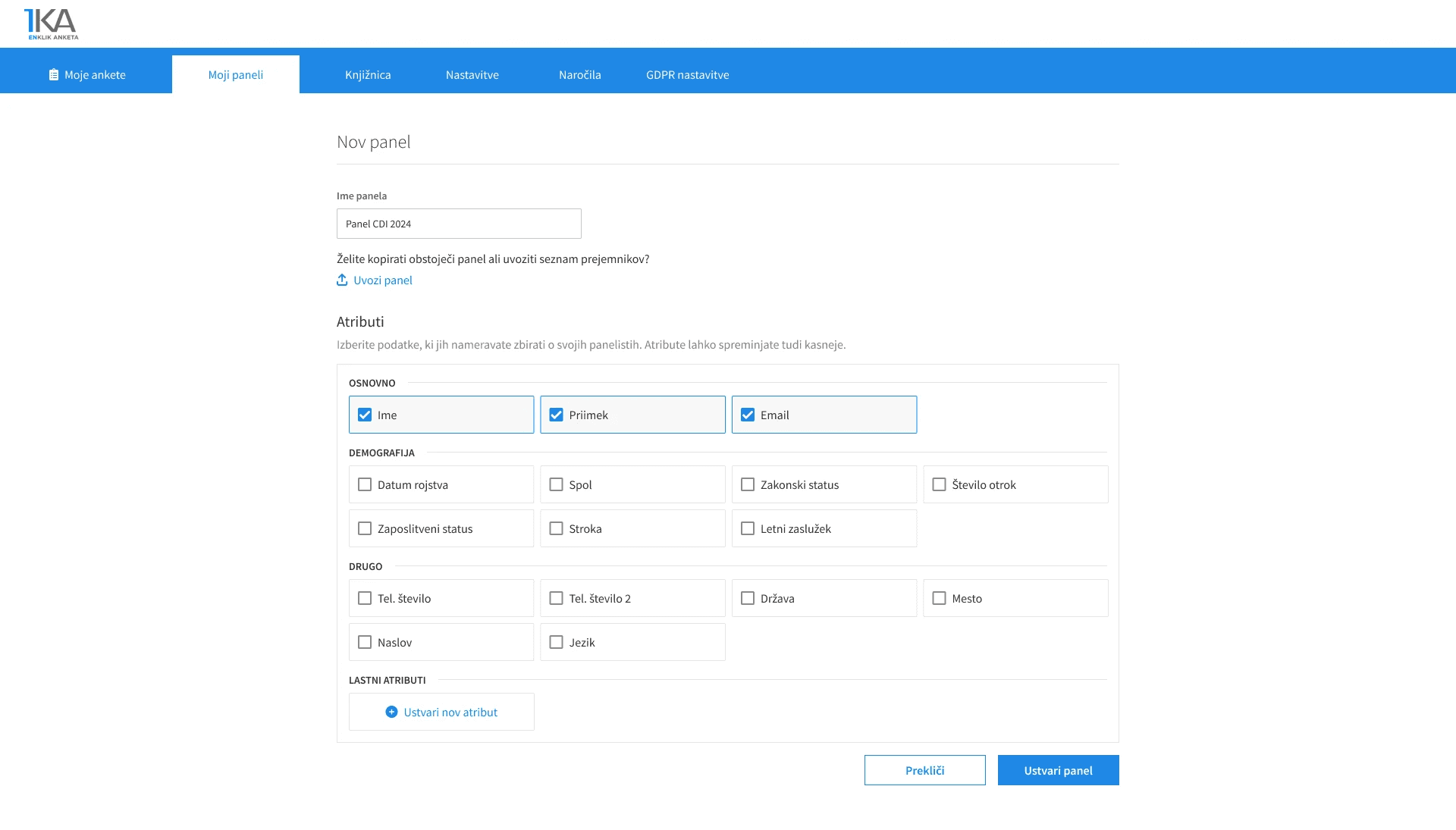Open the Nastavitve tab
The width and height of the screenshot is (1456, 830).
472,74
